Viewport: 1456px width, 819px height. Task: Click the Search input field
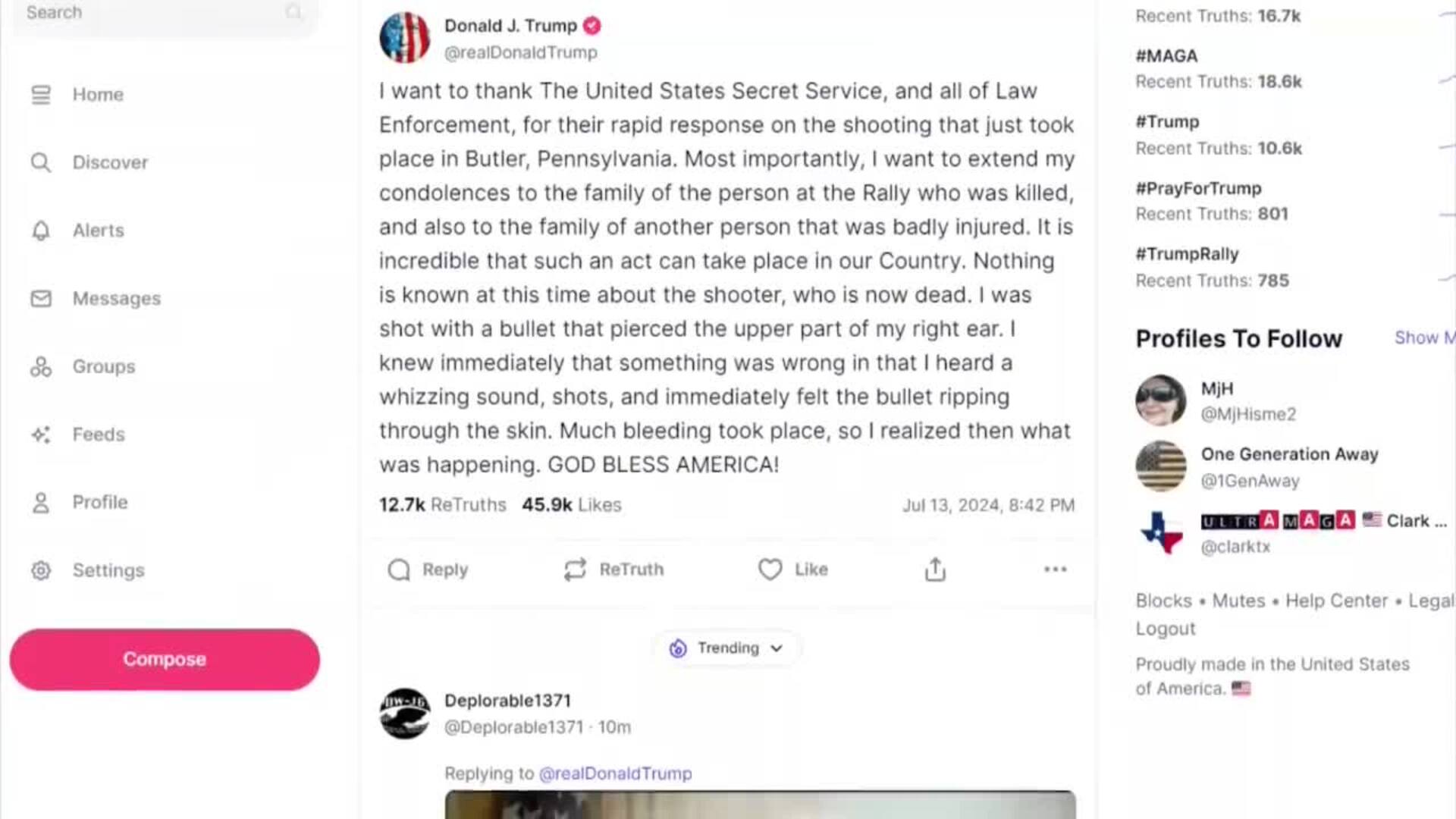(x=152, y=13)
